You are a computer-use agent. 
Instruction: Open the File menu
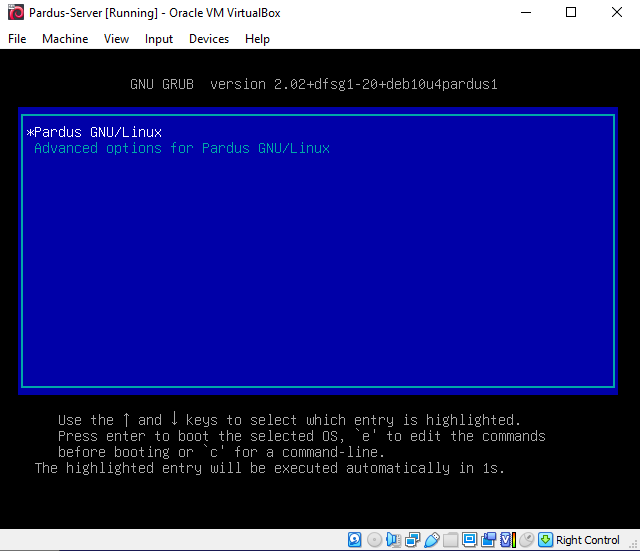tap(17, 39)
